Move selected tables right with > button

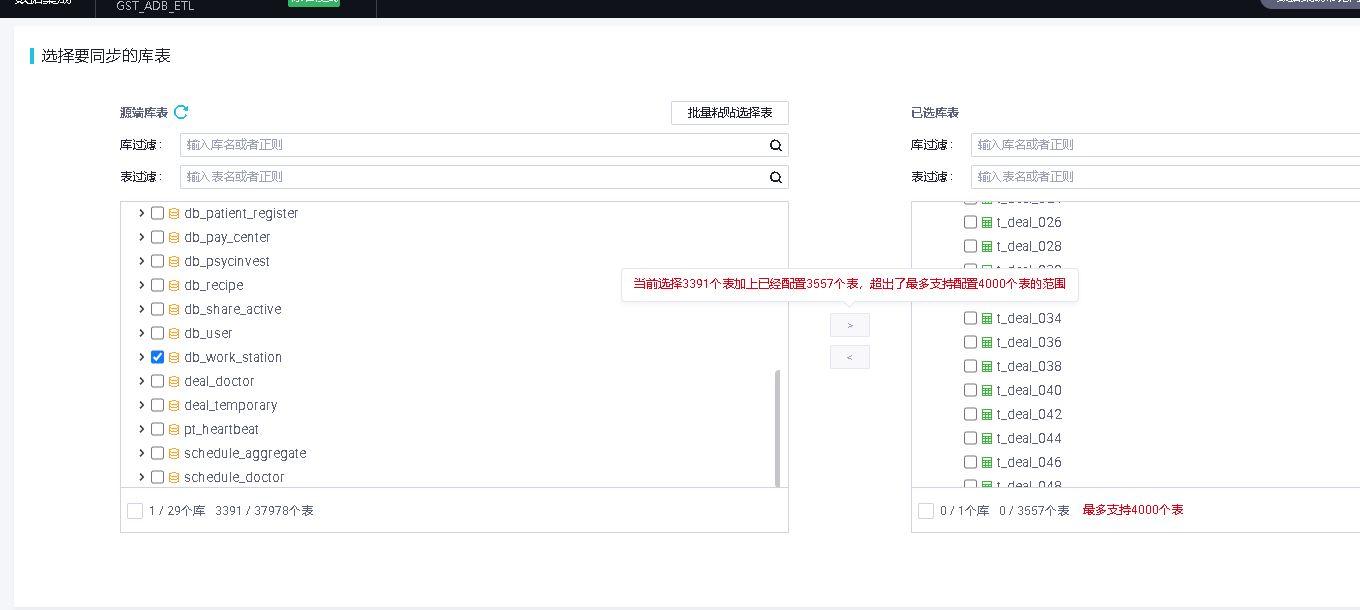coord(850,325)
